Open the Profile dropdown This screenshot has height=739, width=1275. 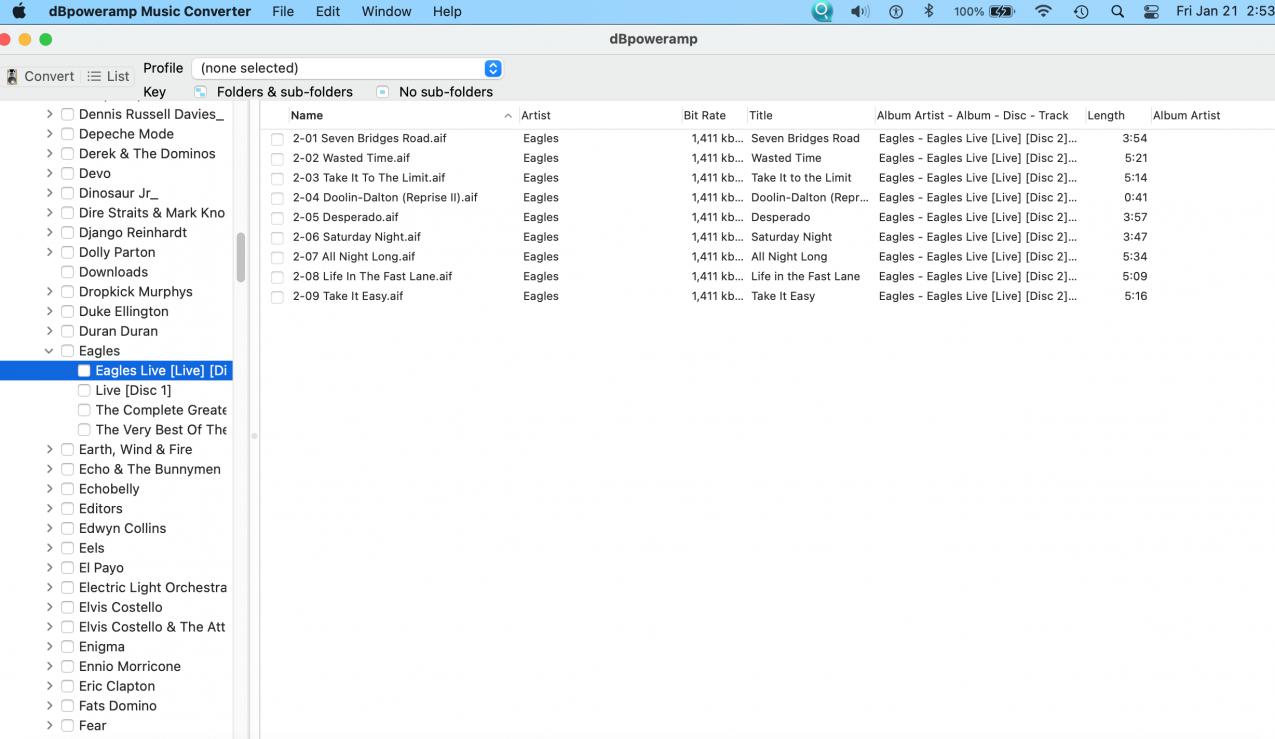click(346, 68)
